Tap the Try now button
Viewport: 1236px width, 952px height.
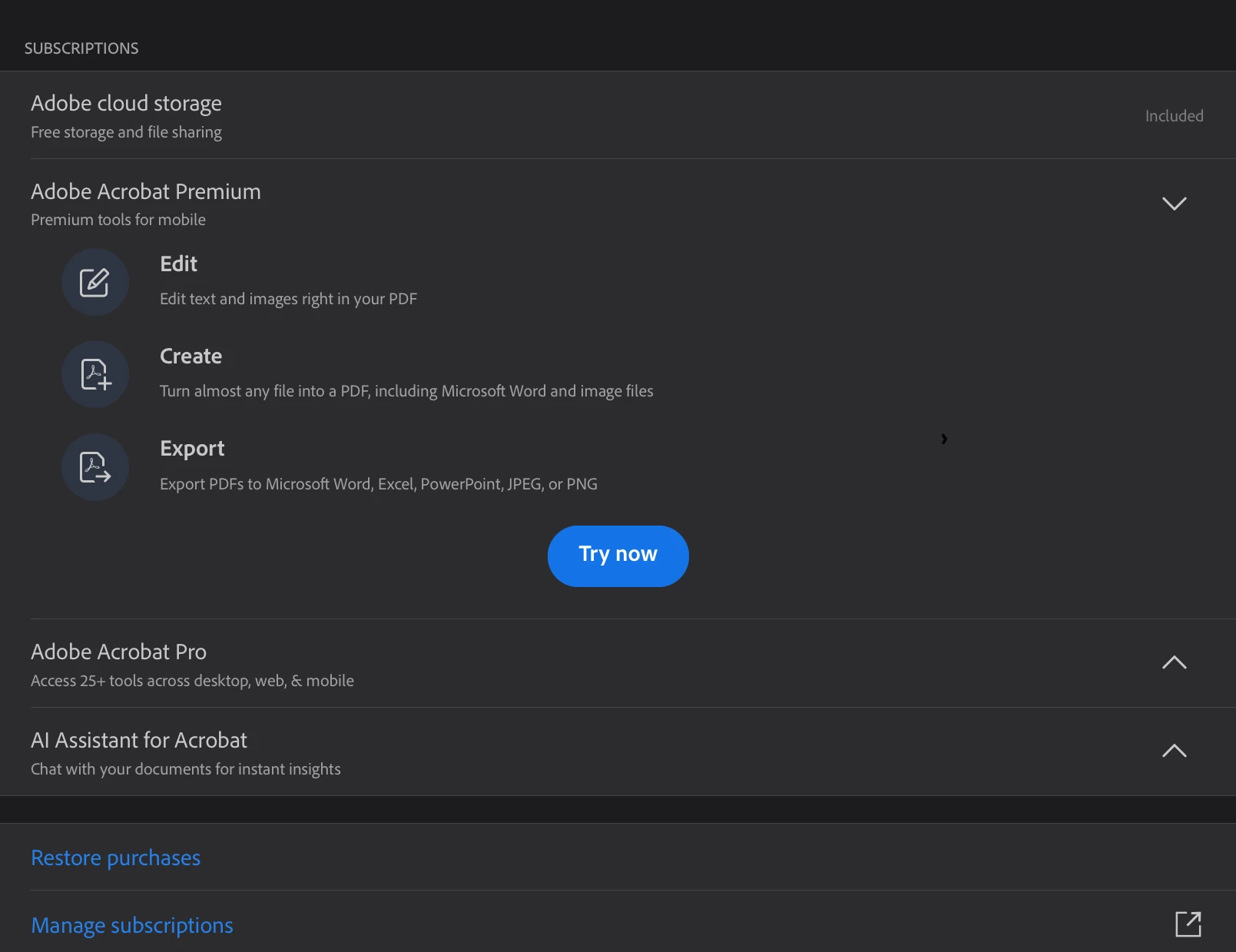(x=618, y=556)
